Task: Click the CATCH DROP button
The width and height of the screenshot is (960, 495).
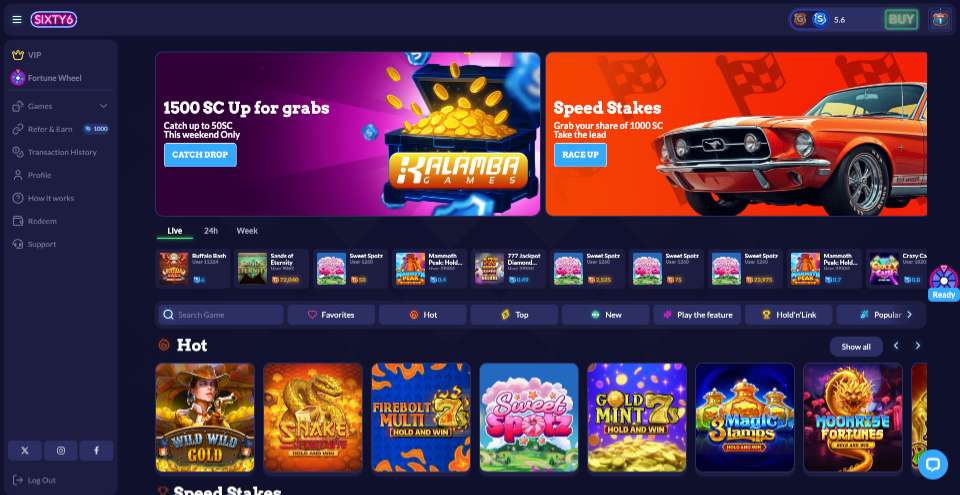Action: (200, 155)
